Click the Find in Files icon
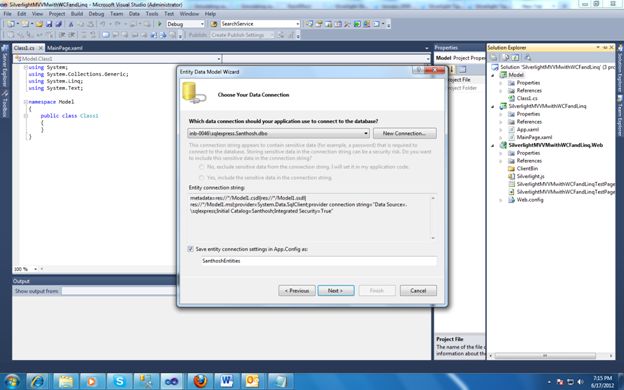Image resolution: width=624 pixels, height=390 pixels. pyautogui.click(x=214, y=24)
